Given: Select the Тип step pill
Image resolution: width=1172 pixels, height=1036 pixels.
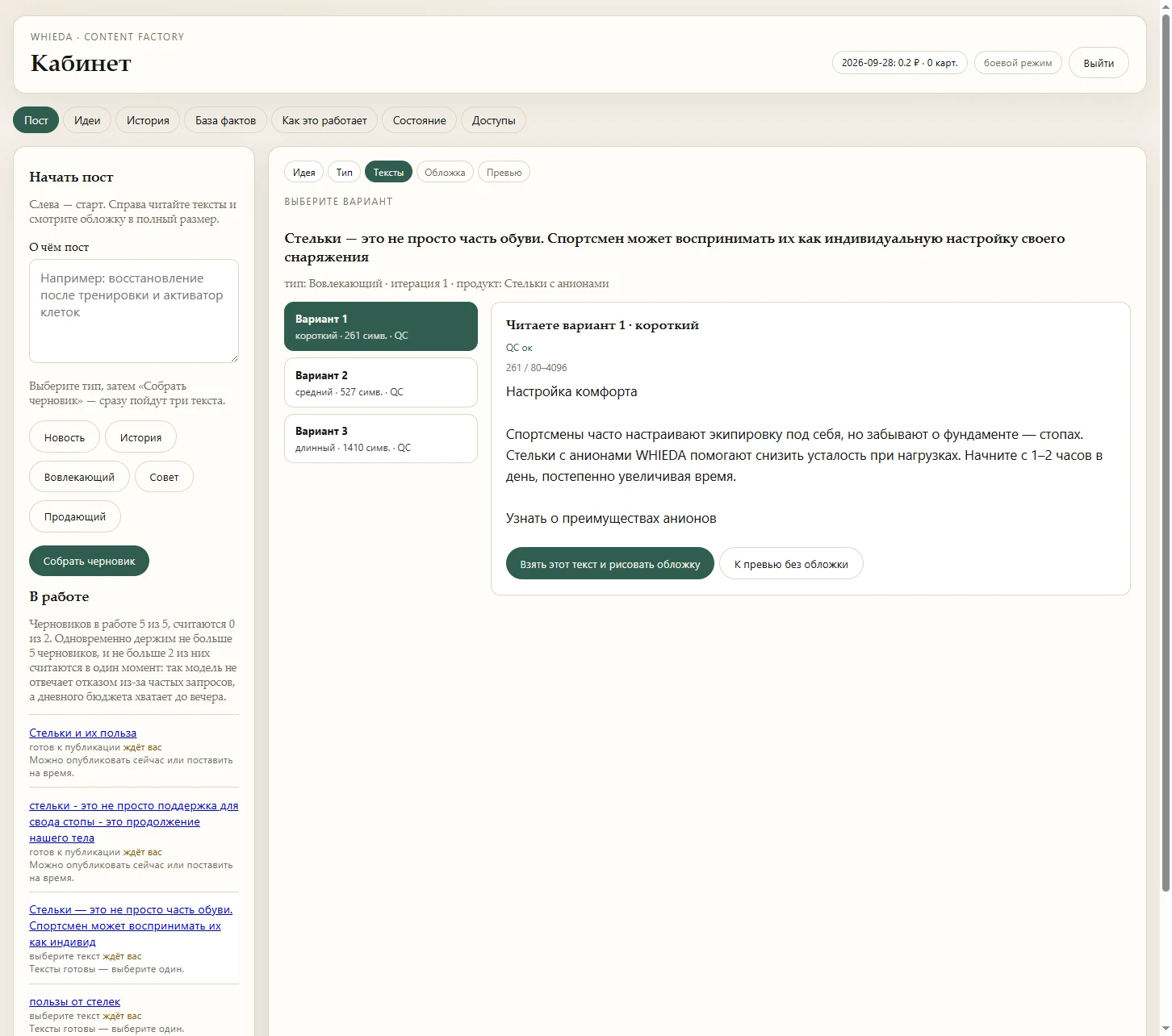Looking at the screenshot, I should [344, 172].
